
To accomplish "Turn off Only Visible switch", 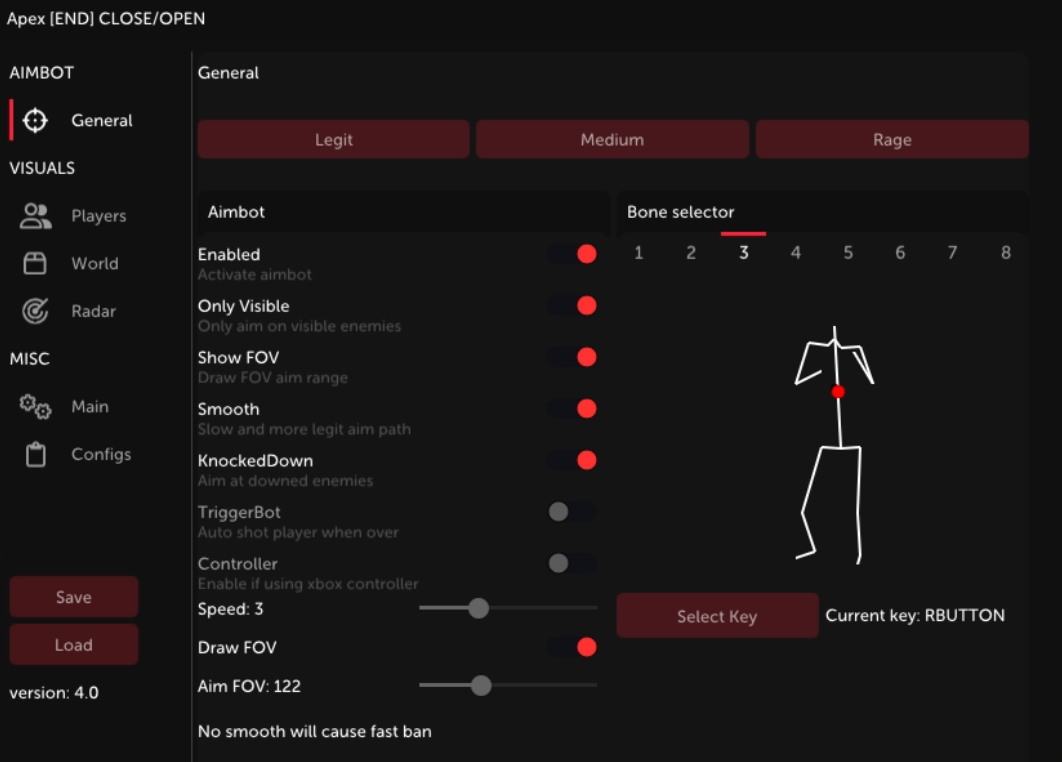I will pos(572,305).
